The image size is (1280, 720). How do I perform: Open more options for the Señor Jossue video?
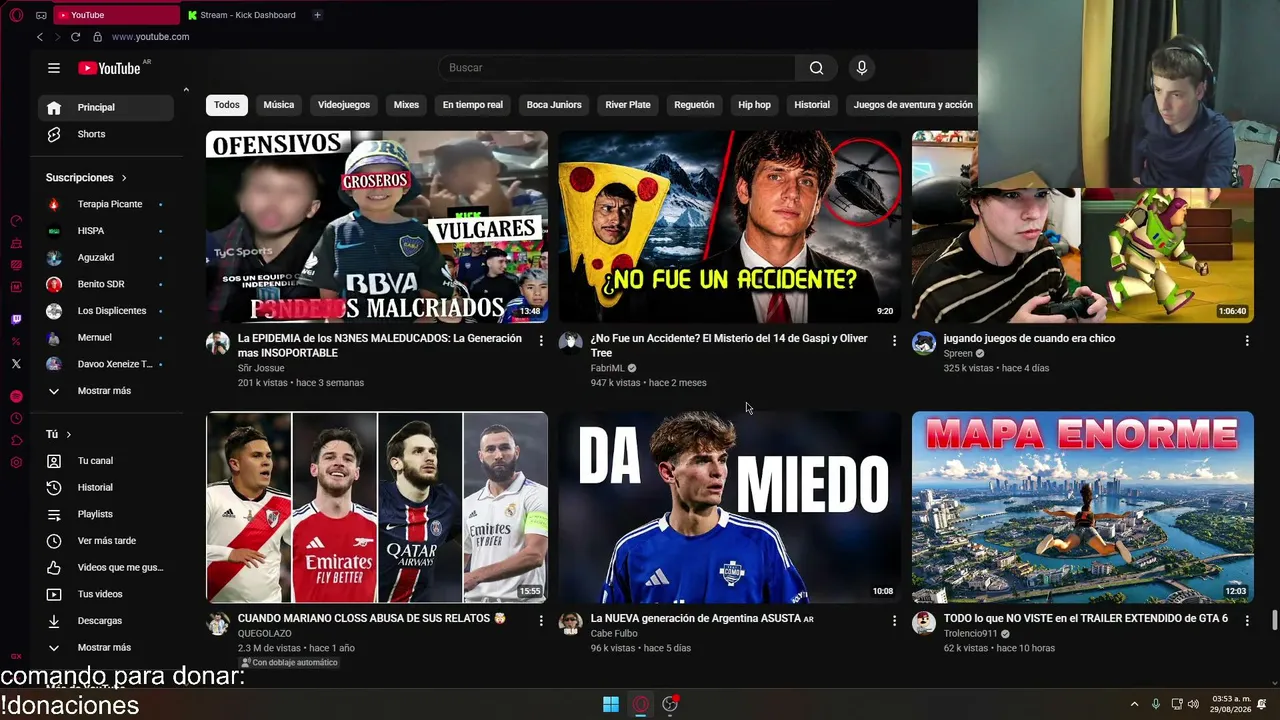point(541,341)
